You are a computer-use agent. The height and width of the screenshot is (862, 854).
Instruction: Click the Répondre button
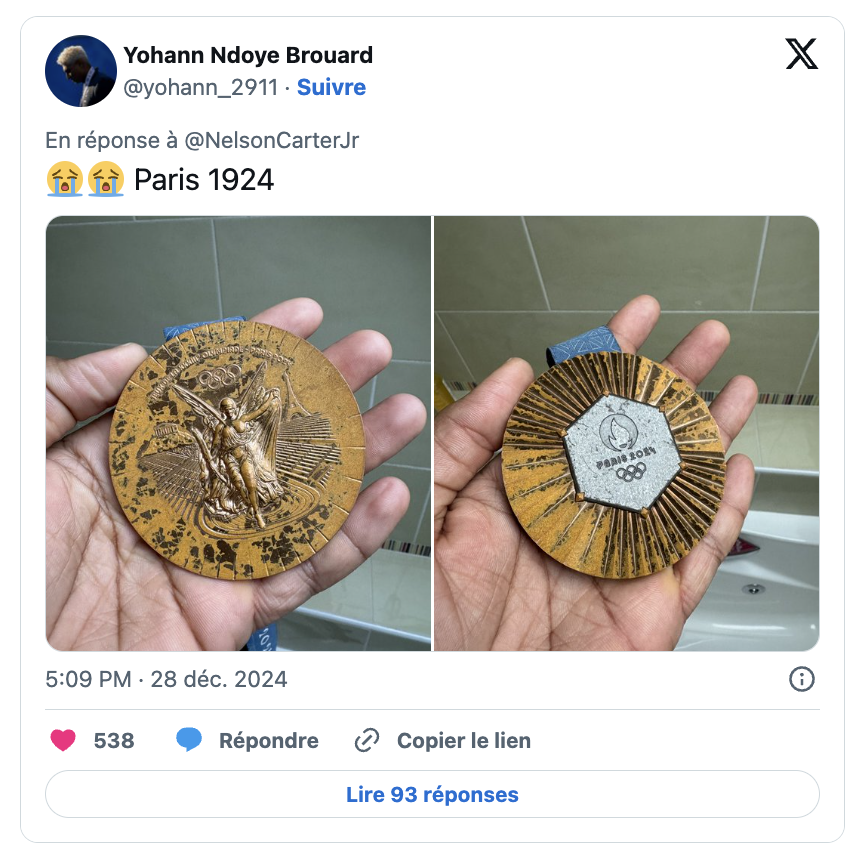[268, 741]
